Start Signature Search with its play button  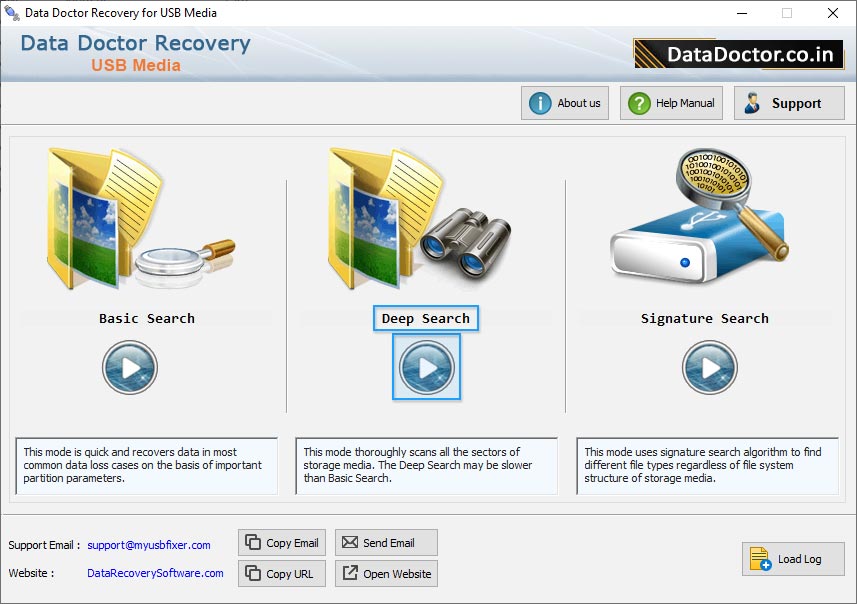pos(710,367)
